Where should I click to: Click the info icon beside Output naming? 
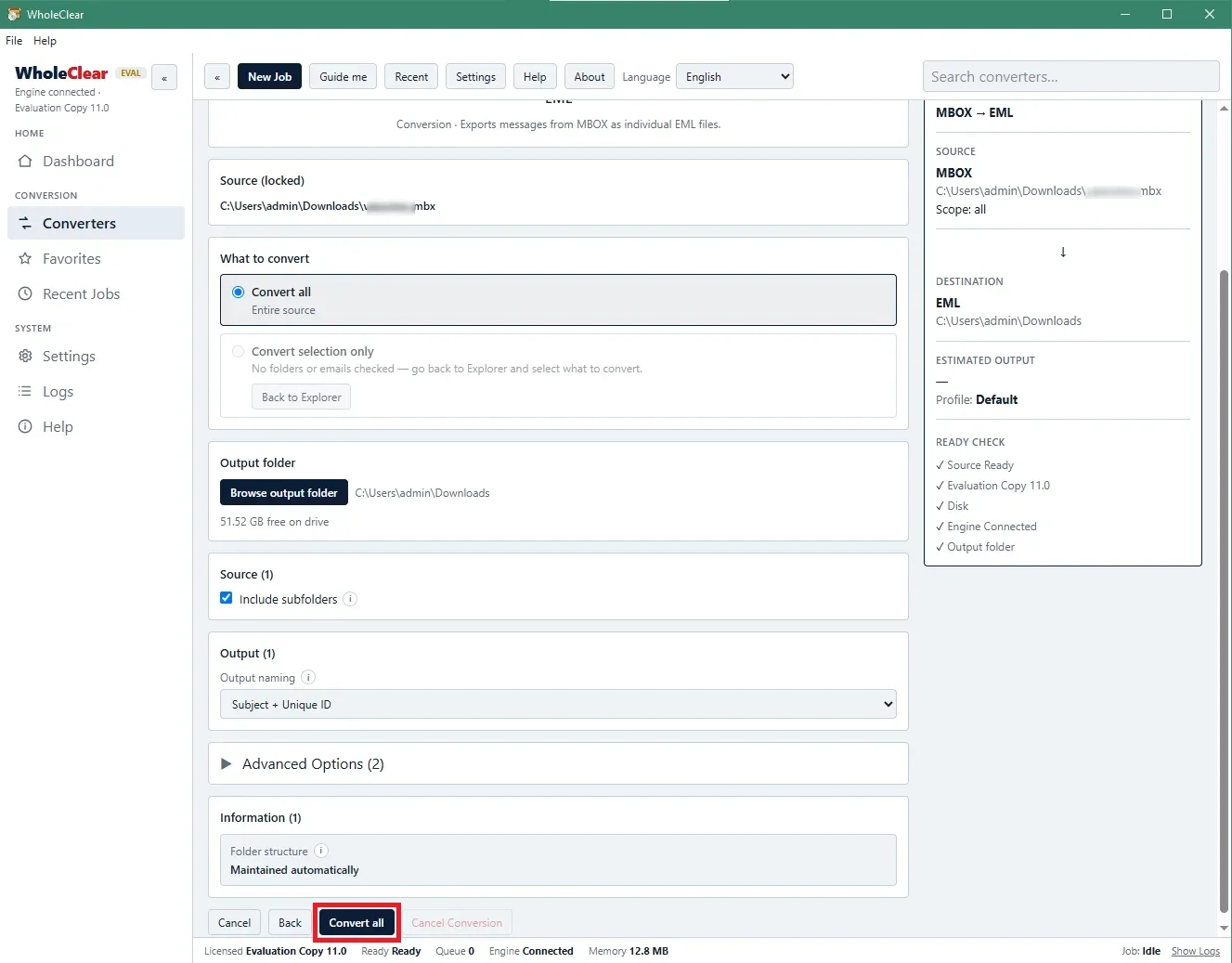308,677
